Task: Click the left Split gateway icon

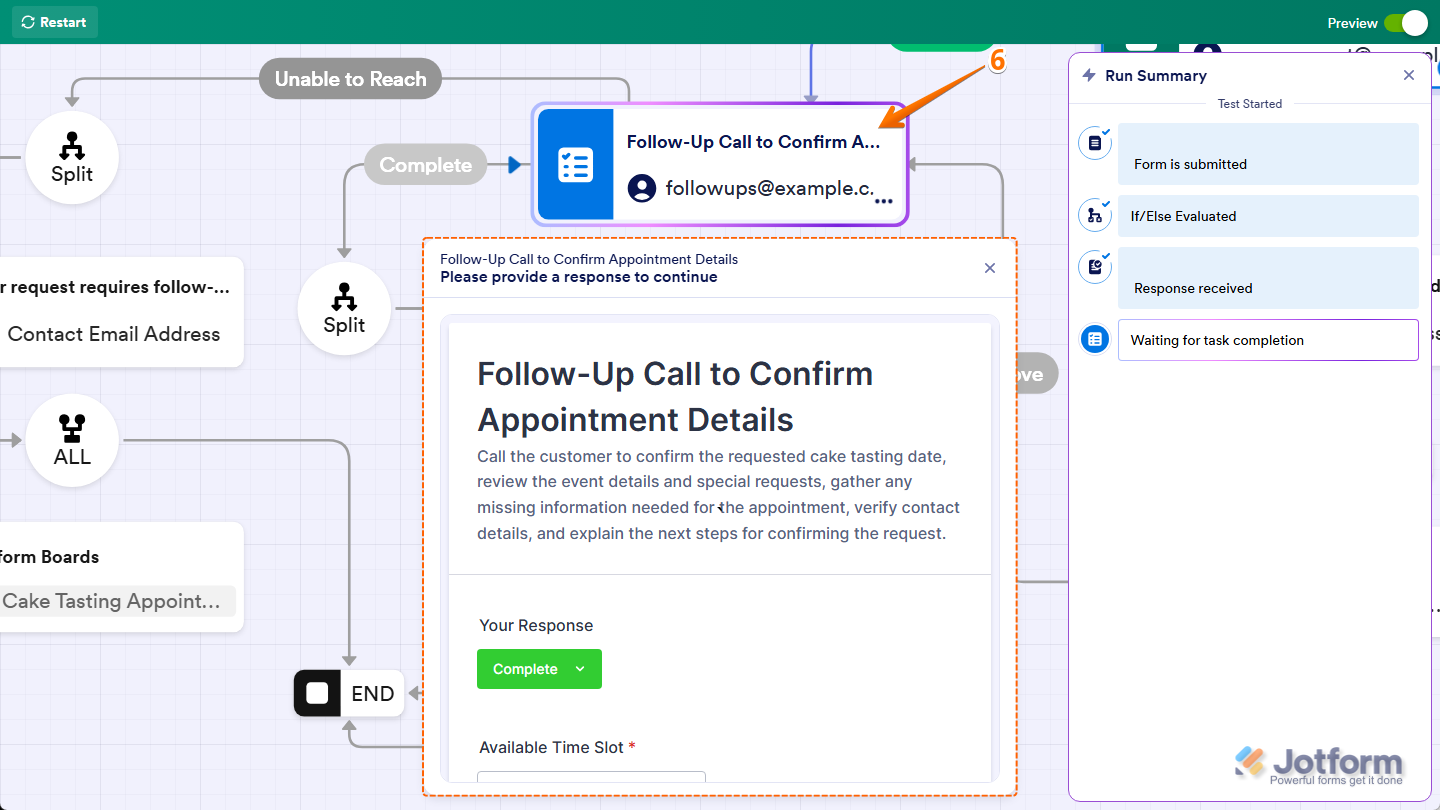Action: pyautogui.click(x=71, y=157)
